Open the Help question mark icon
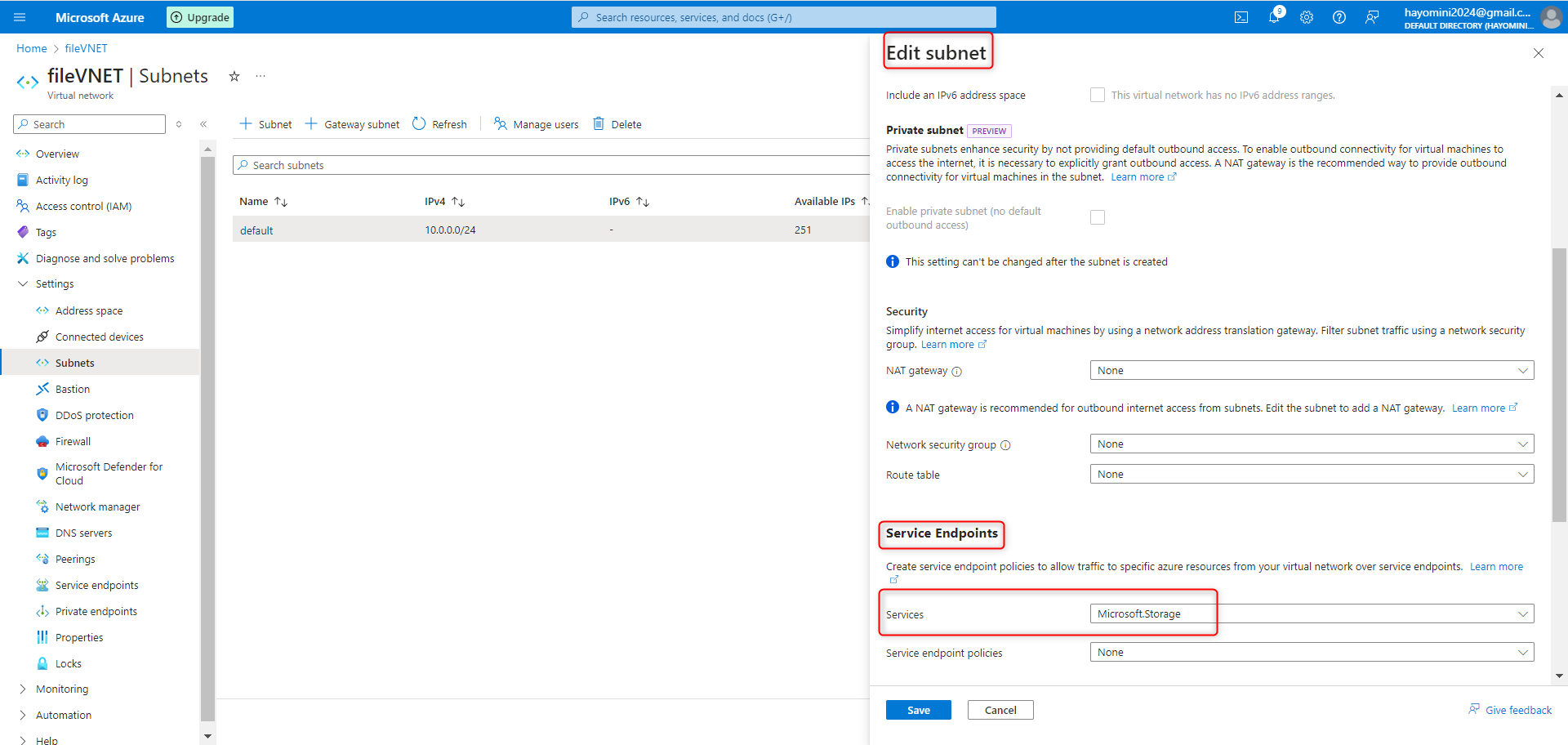The width and height of the screenshot is (1568, 745). 1339,17
